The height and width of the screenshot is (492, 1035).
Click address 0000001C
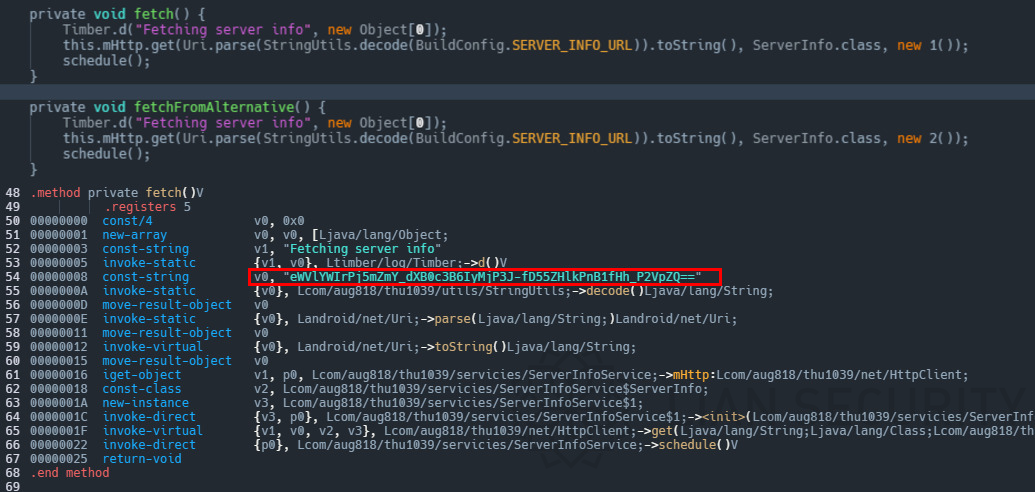tap(59, 417)
